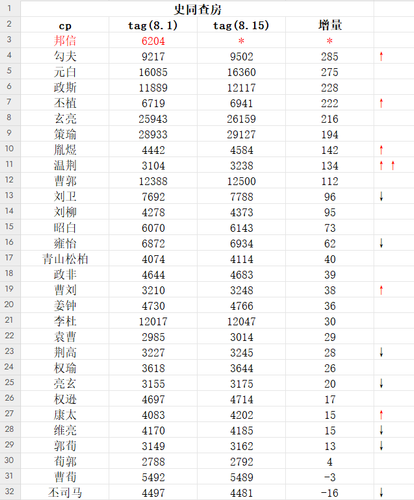Click row header number 17

click(x=9, y=258)
